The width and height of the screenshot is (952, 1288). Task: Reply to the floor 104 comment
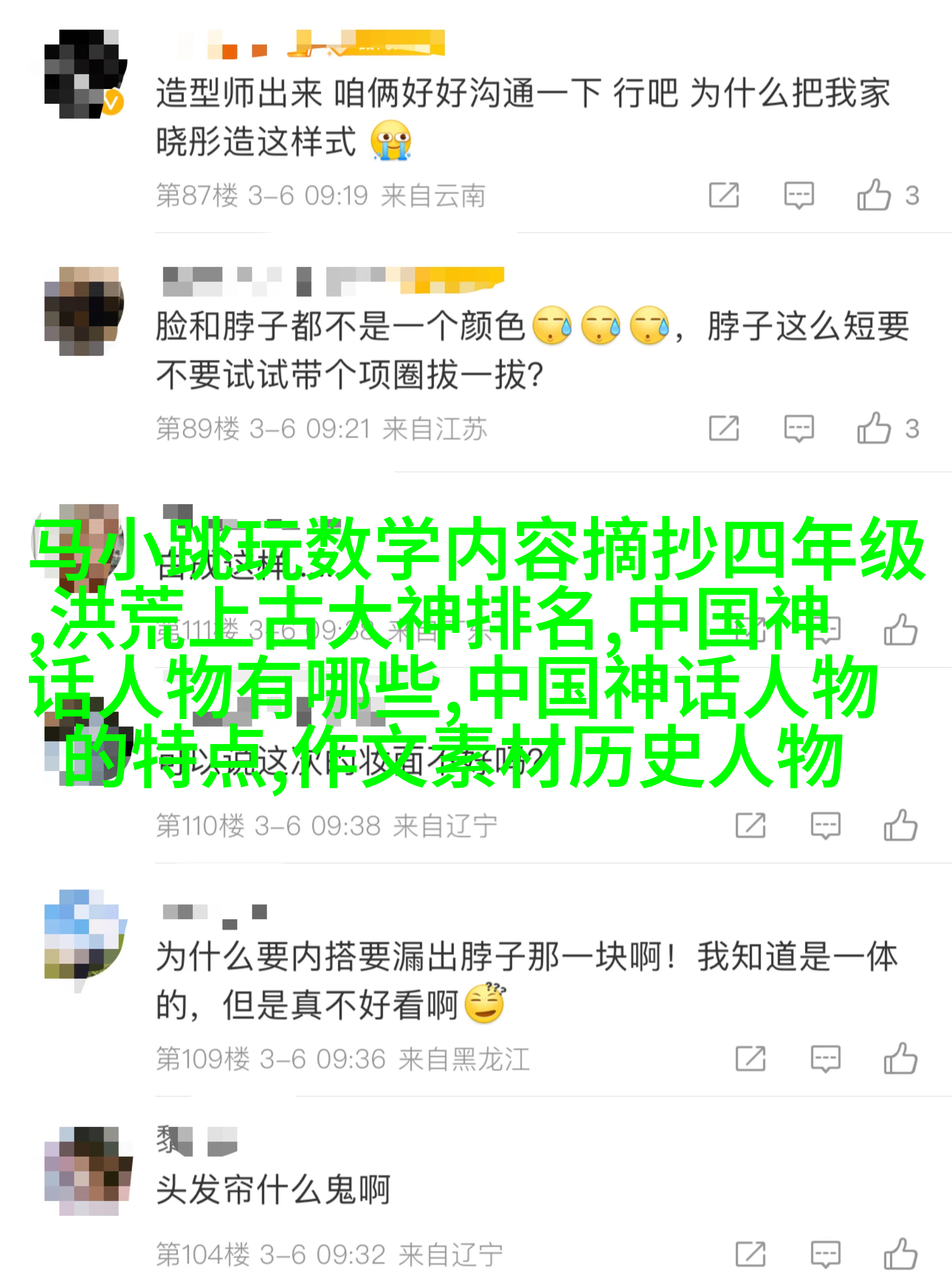[x=825, y=1254]
